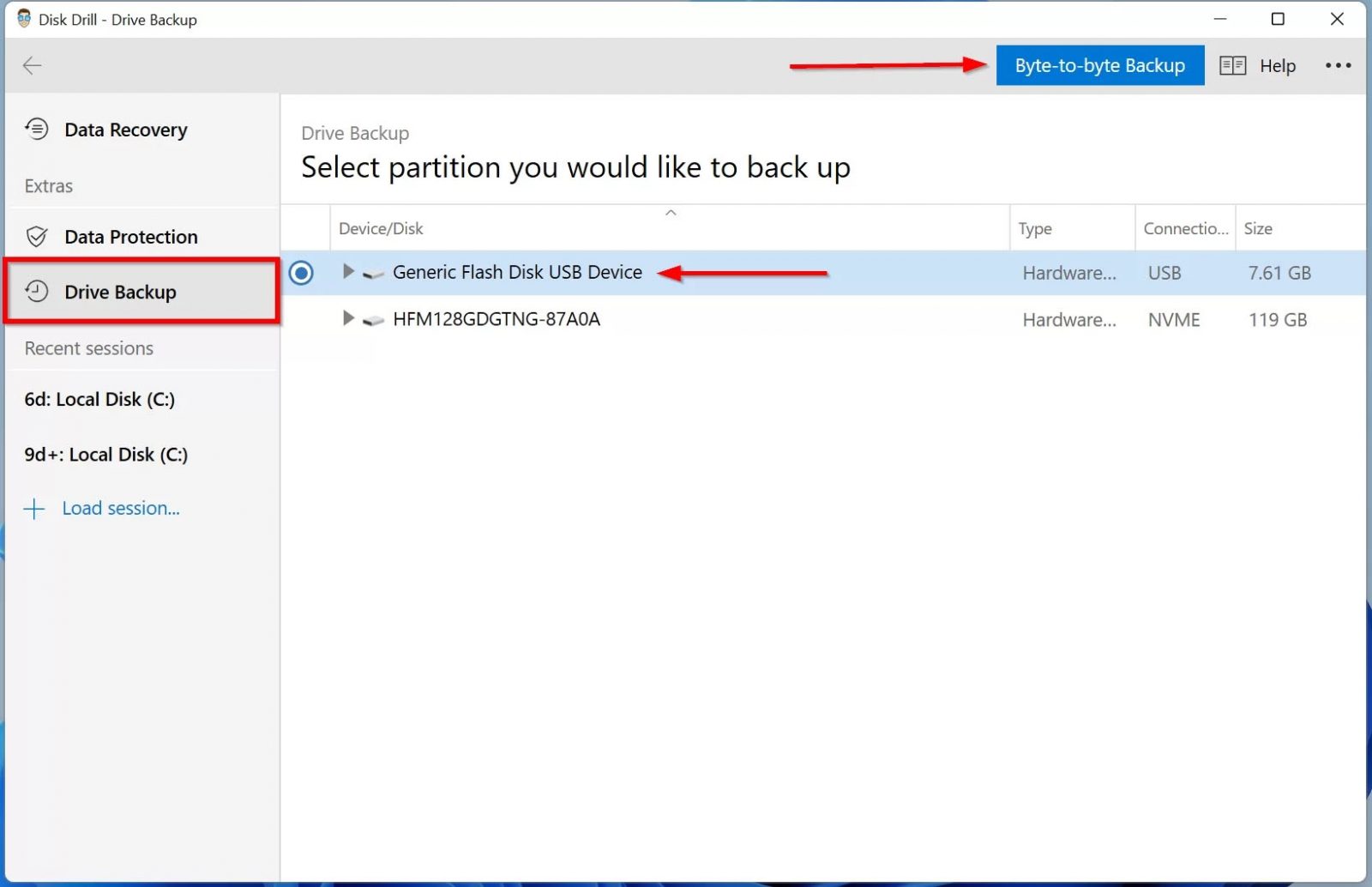Click the back arrow navigation icon

point(32,65)
